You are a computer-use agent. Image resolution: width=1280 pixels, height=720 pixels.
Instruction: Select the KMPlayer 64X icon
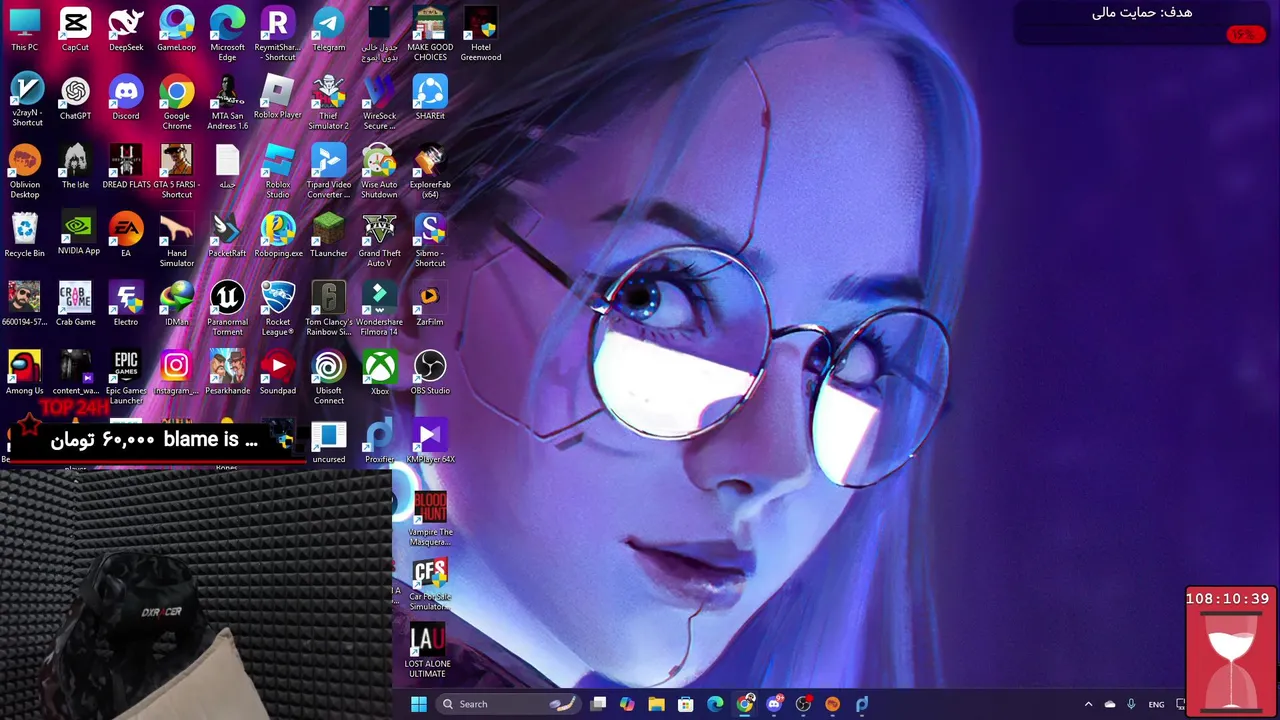430,442
